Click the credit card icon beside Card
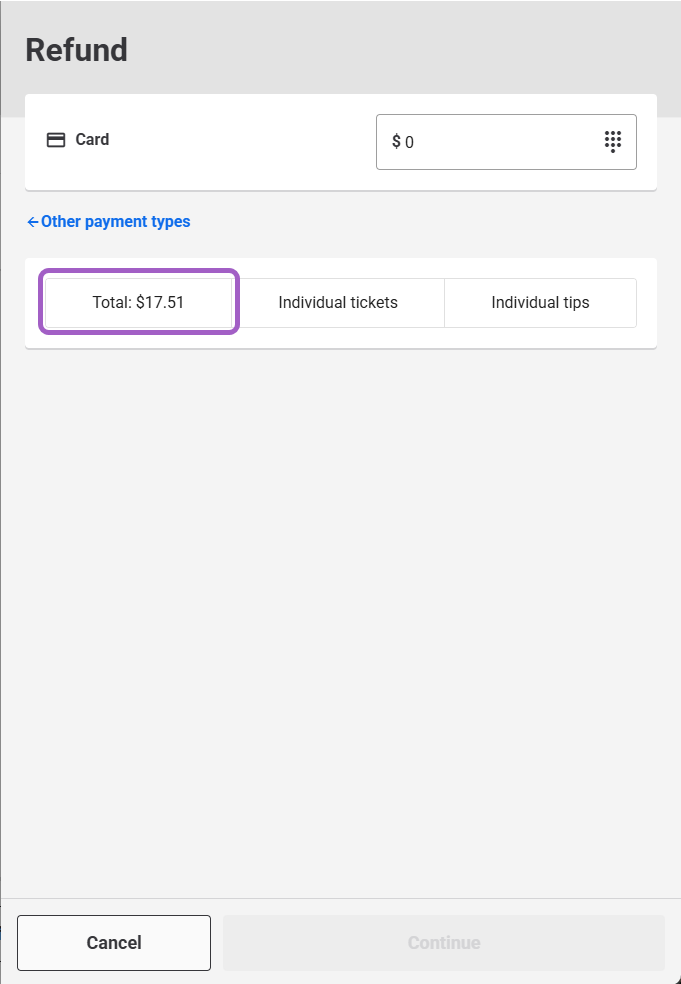The width and height of the screenshot is (681, 984). 56,140
